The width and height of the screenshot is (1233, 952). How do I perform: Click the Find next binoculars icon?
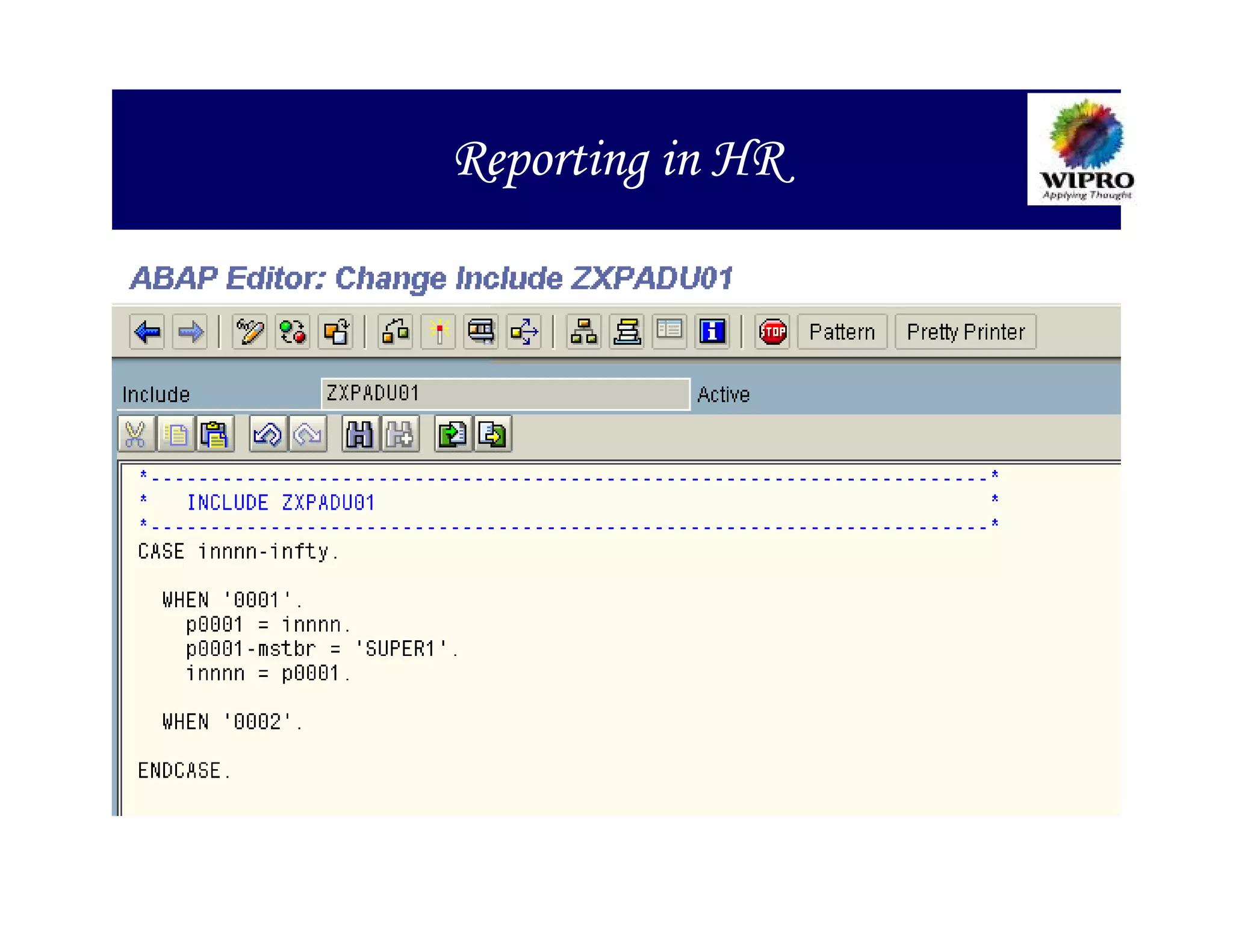(399, 434)
